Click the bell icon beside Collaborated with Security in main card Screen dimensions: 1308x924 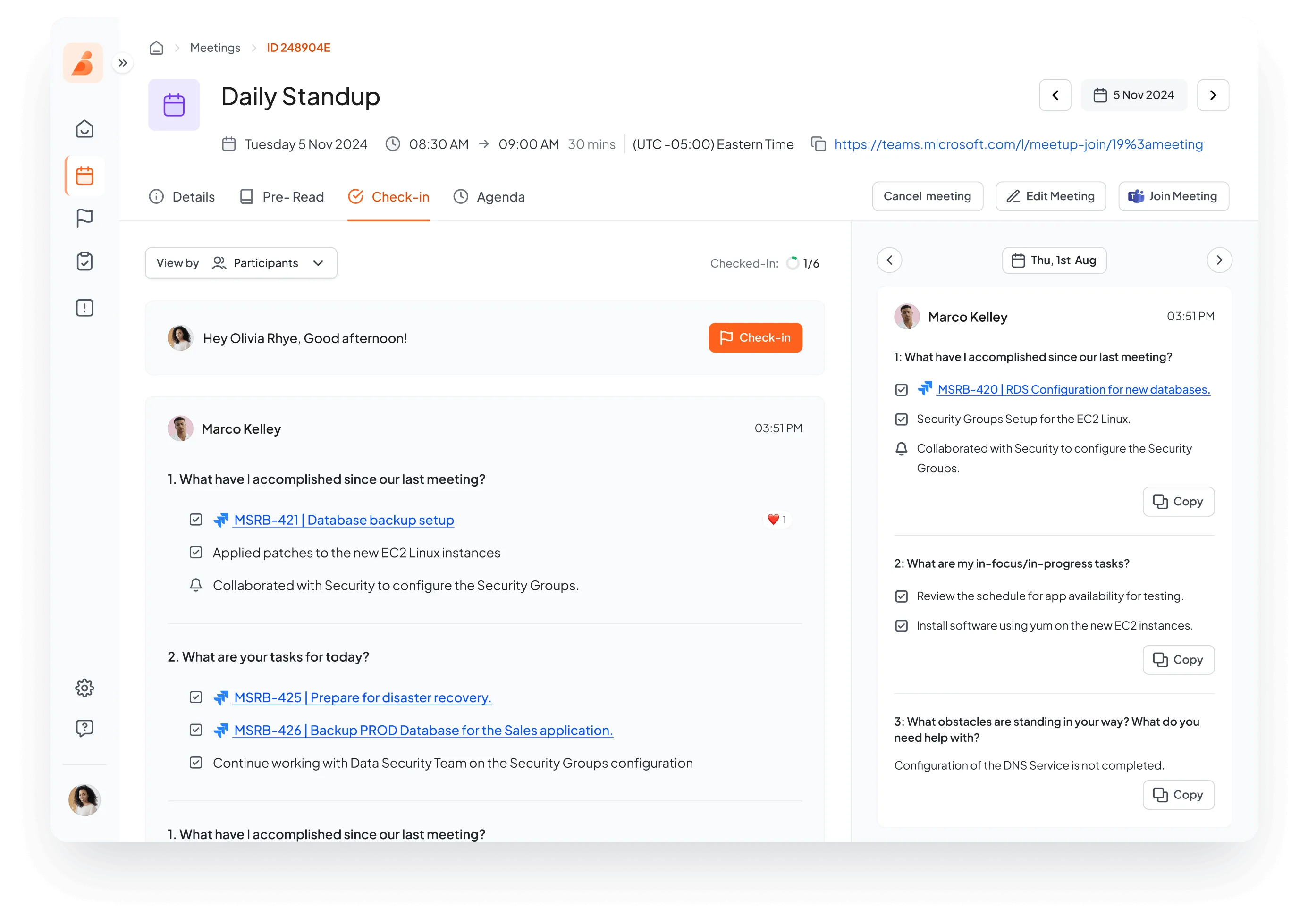pyautogui.click(x=196, y=585)
